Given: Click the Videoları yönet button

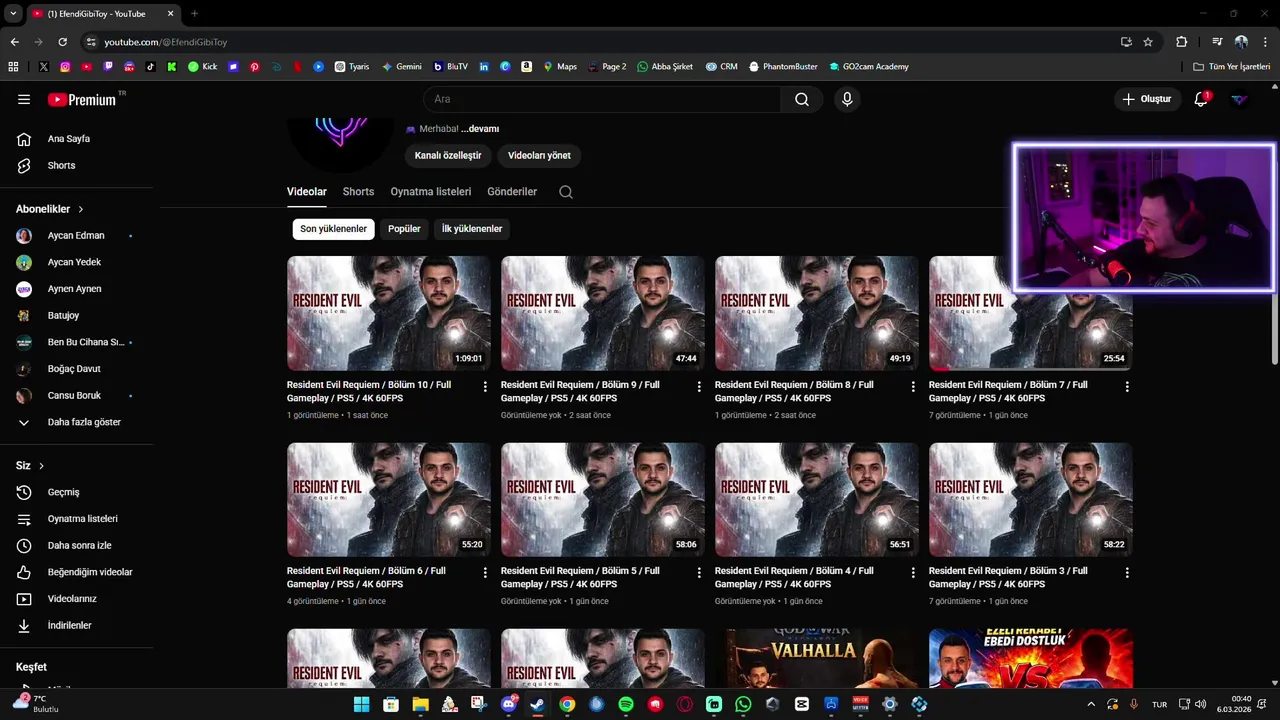Looking at the screenshot, I should click(x=539, y=156).
